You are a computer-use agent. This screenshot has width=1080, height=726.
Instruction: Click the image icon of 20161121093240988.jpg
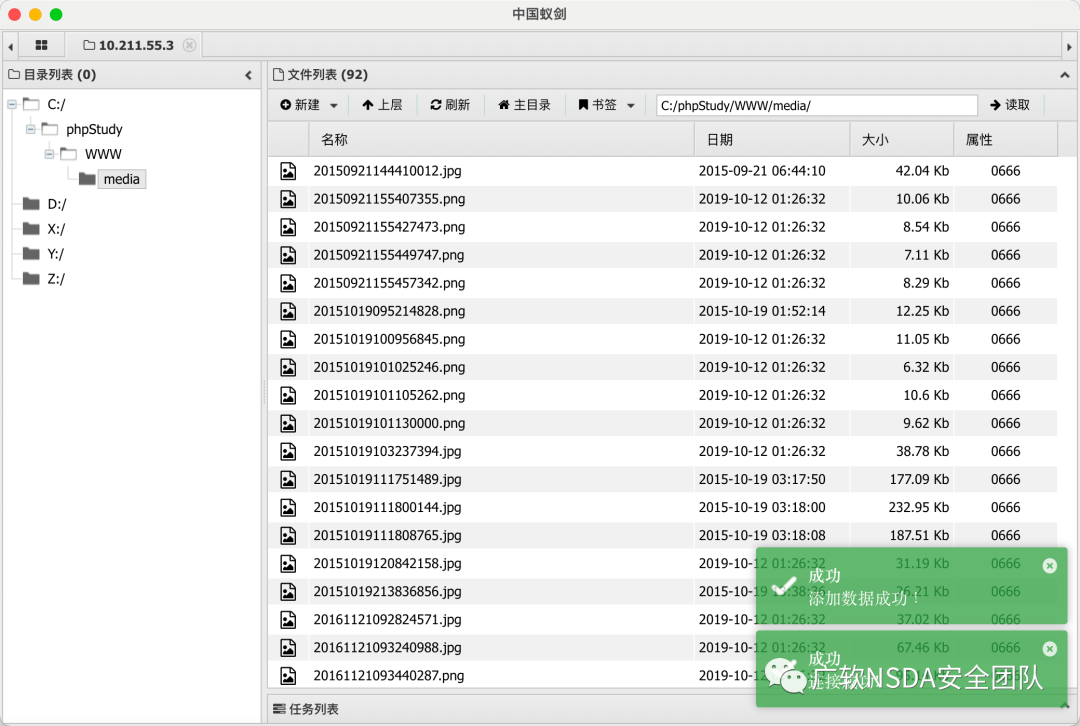click(x=288, y=647)
